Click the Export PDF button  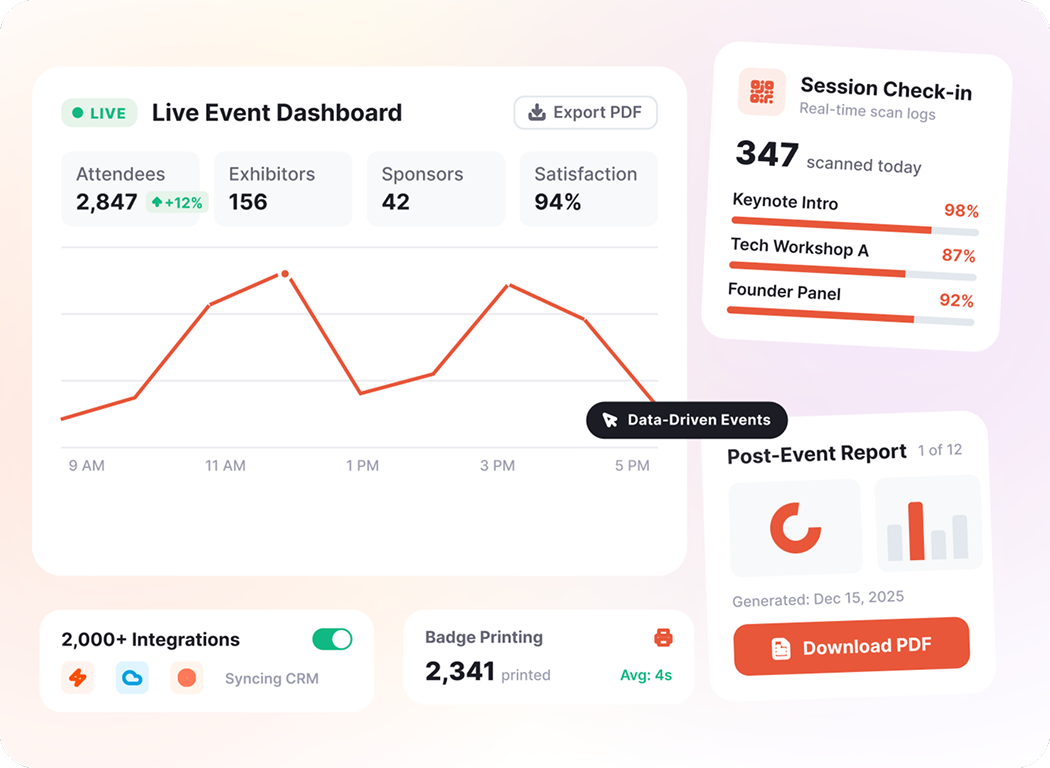(x=585, y=112)
